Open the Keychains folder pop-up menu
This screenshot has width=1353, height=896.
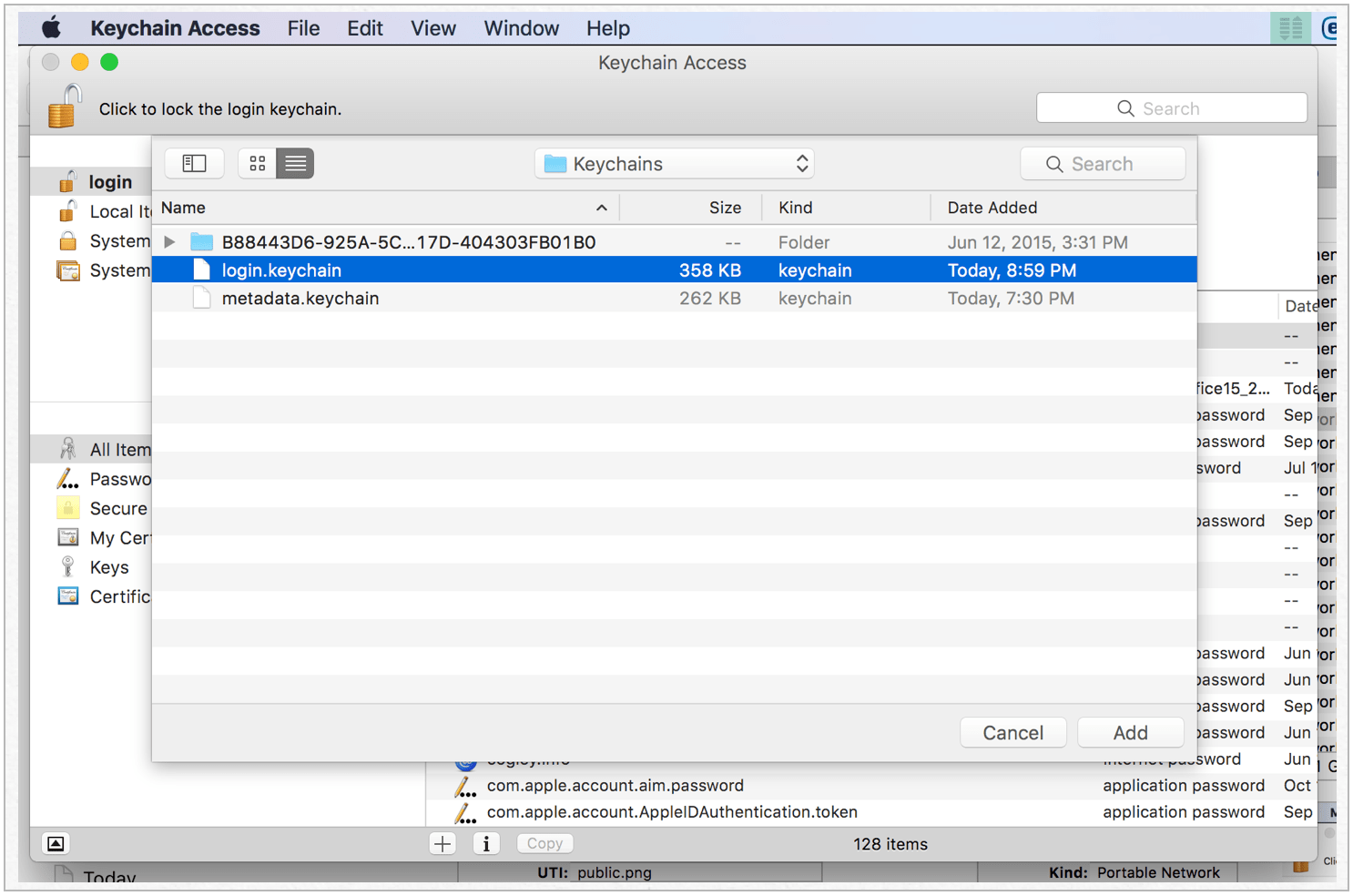tap(674, 164)
